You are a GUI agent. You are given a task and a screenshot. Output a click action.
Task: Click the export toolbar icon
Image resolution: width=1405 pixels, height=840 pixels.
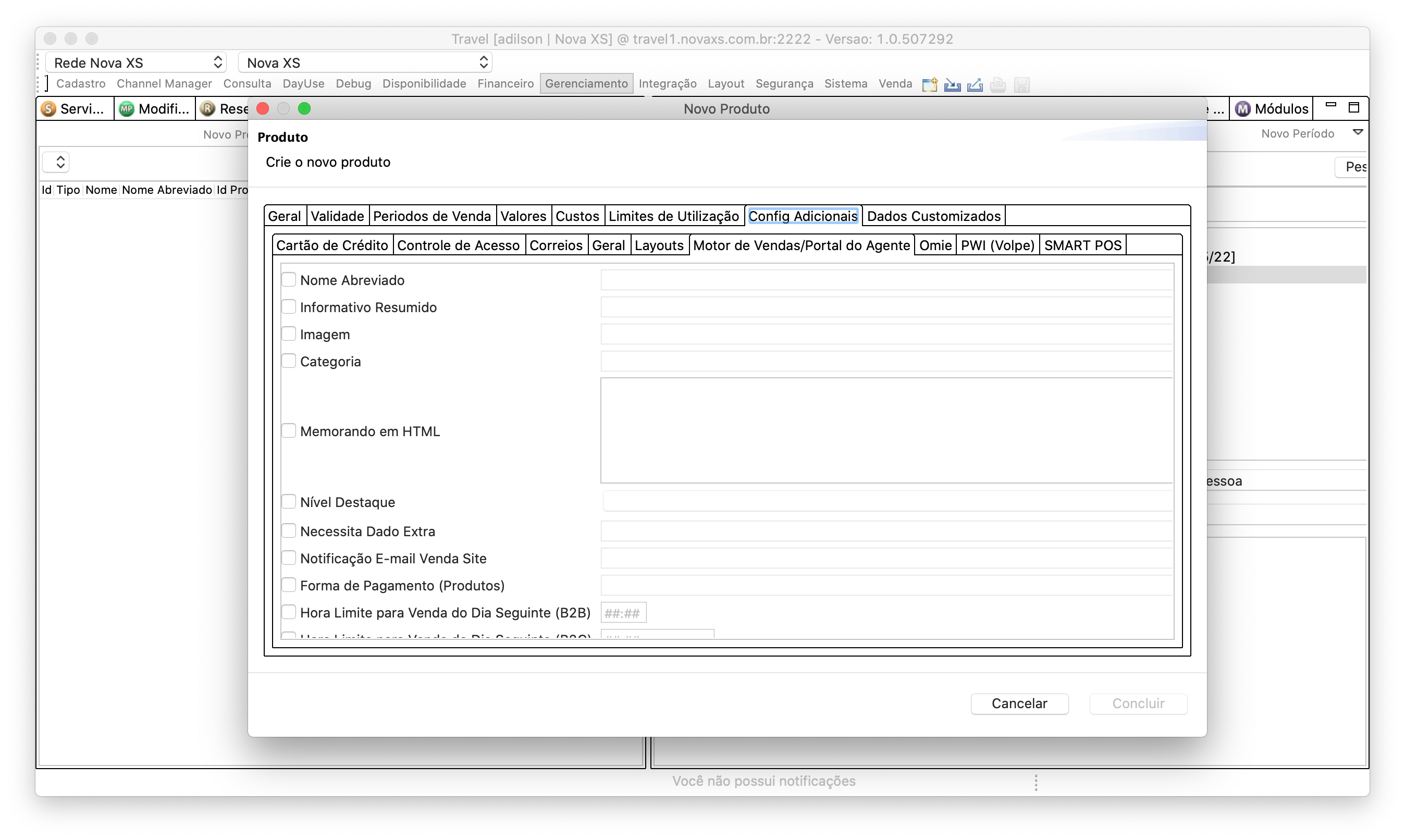click(975, 84)
